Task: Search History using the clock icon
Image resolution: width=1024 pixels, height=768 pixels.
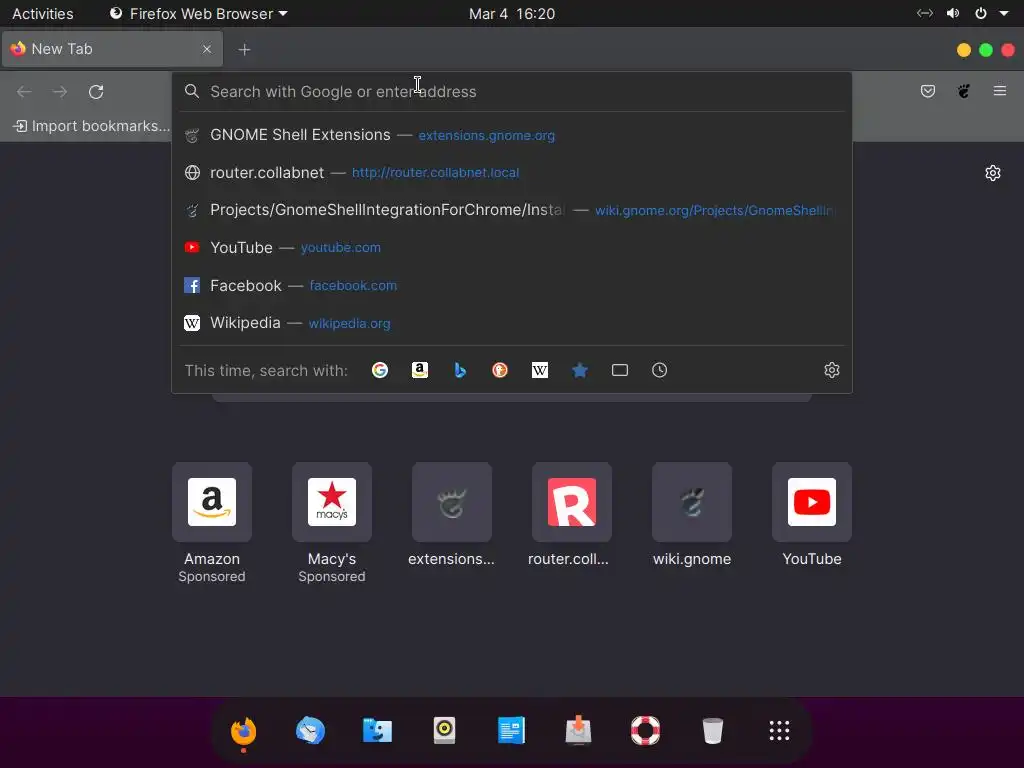Action: pyautogui.click(x=660, y=370)
